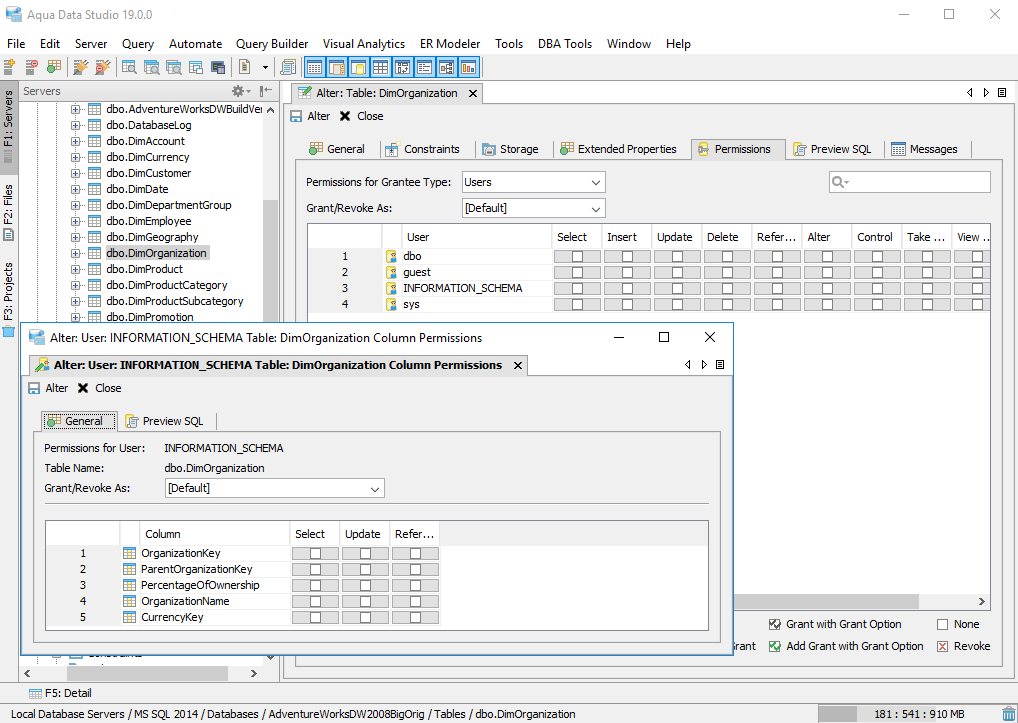Toggle the diagram hierarchy toolbar icon
This screenshot has height=723, width=1018.
446,67
